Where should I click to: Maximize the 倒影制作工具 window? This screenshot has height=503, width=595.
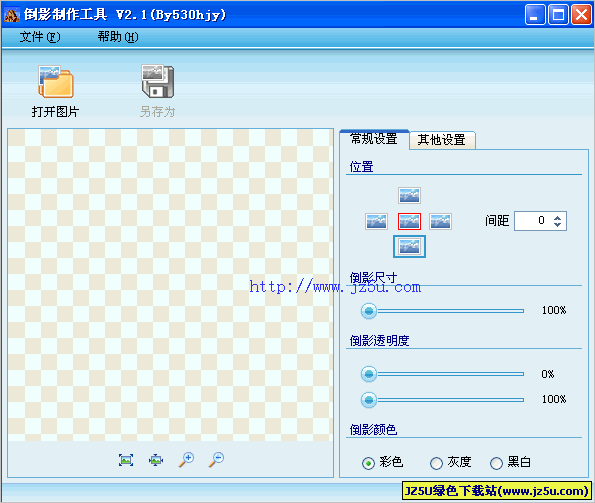click(x=558, y=14)
